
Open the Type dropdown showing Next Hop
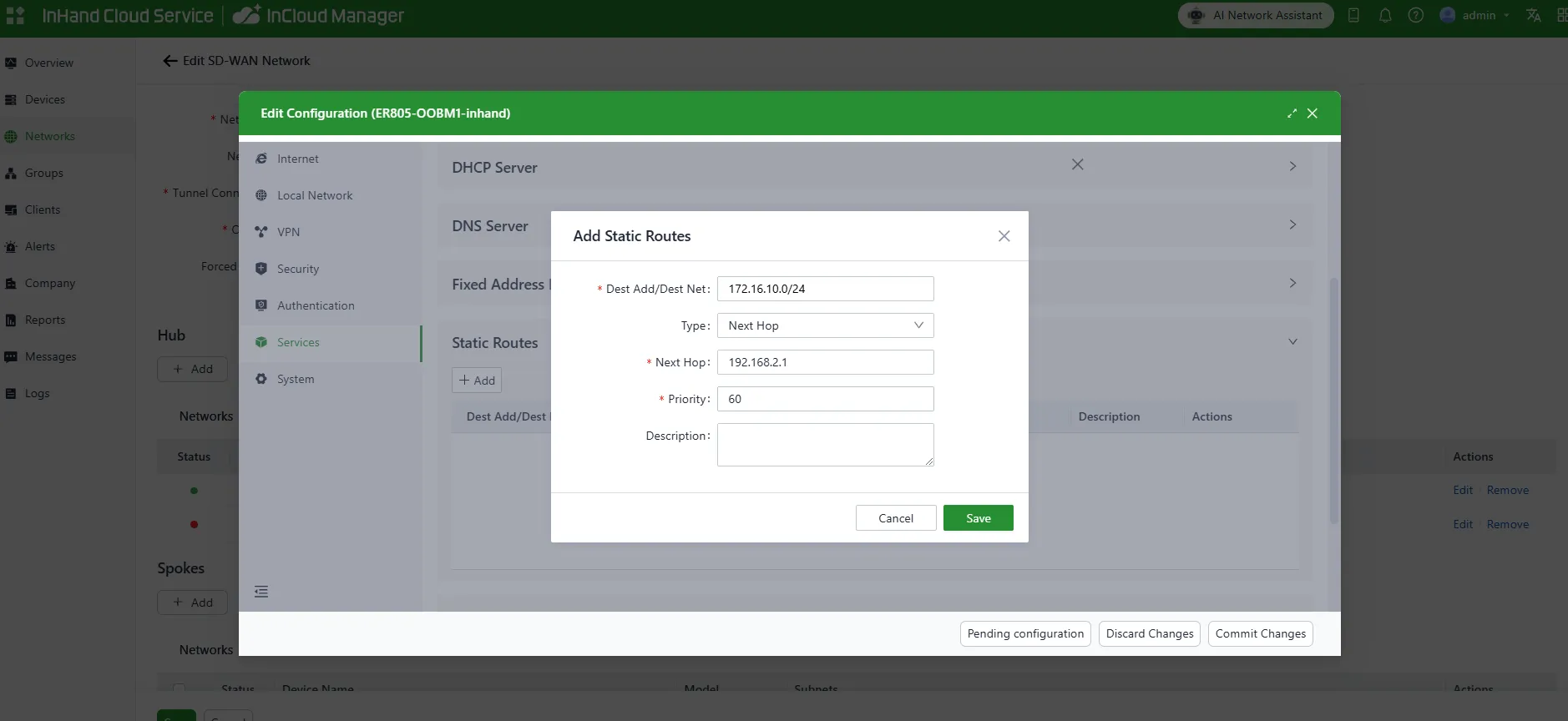(x=825, y=325)
